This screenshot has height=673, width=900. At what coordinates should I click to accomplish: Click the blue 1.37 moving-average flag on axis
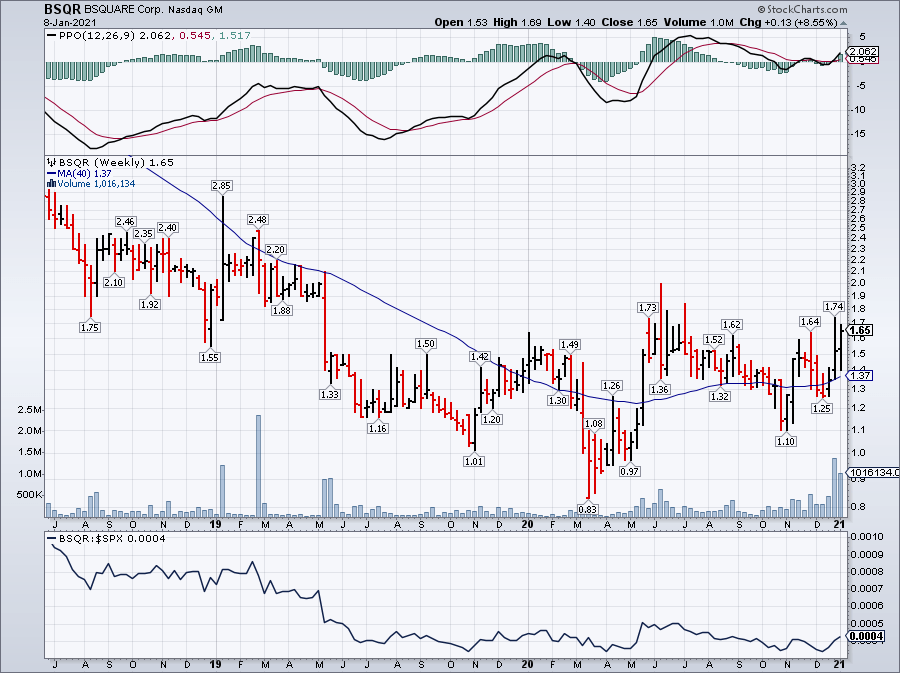point(860,376)
